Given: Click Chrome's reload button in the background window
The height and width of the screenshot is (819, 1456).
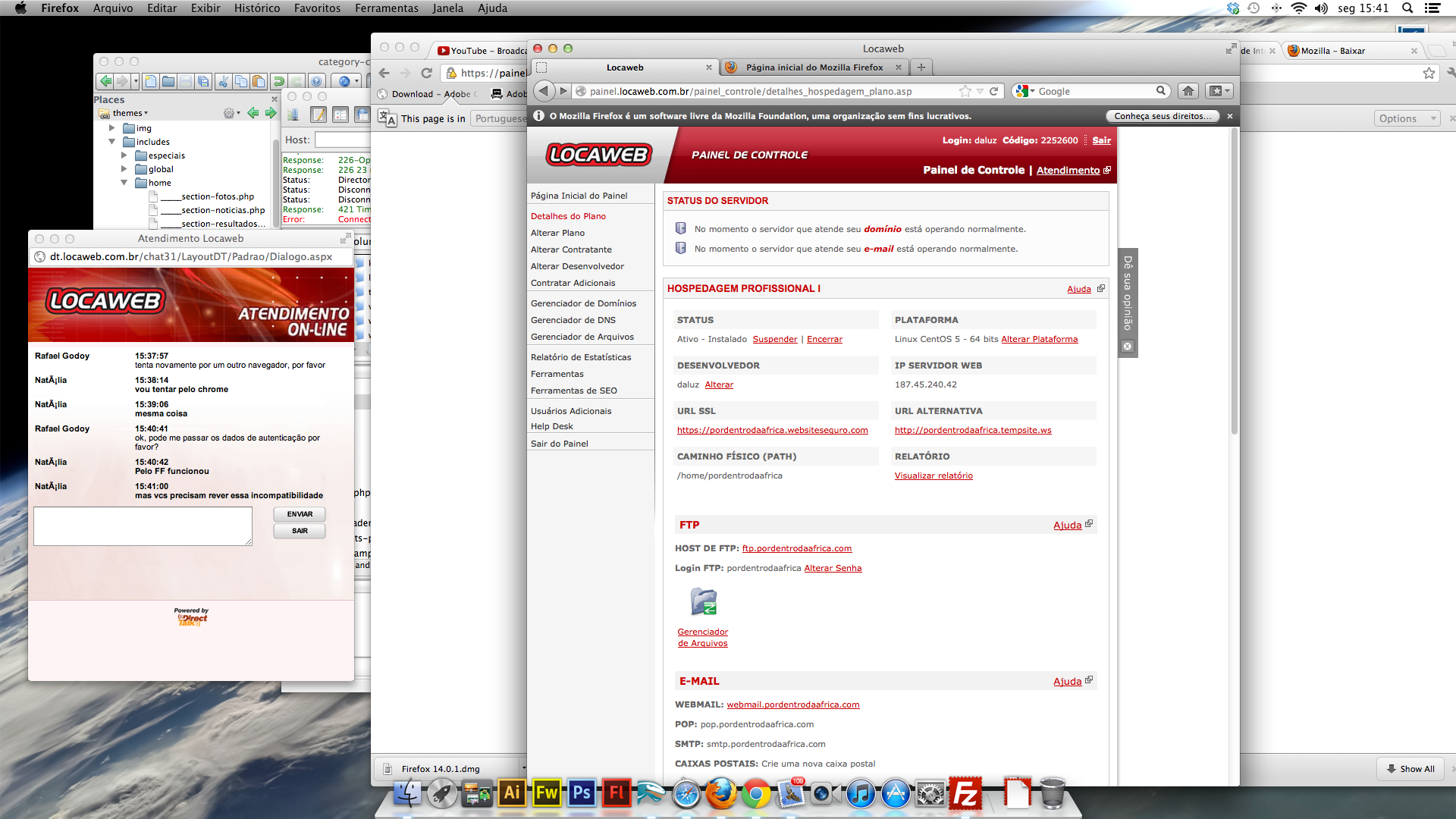Looking at the screenshot, I should click(x=426, y=73).
